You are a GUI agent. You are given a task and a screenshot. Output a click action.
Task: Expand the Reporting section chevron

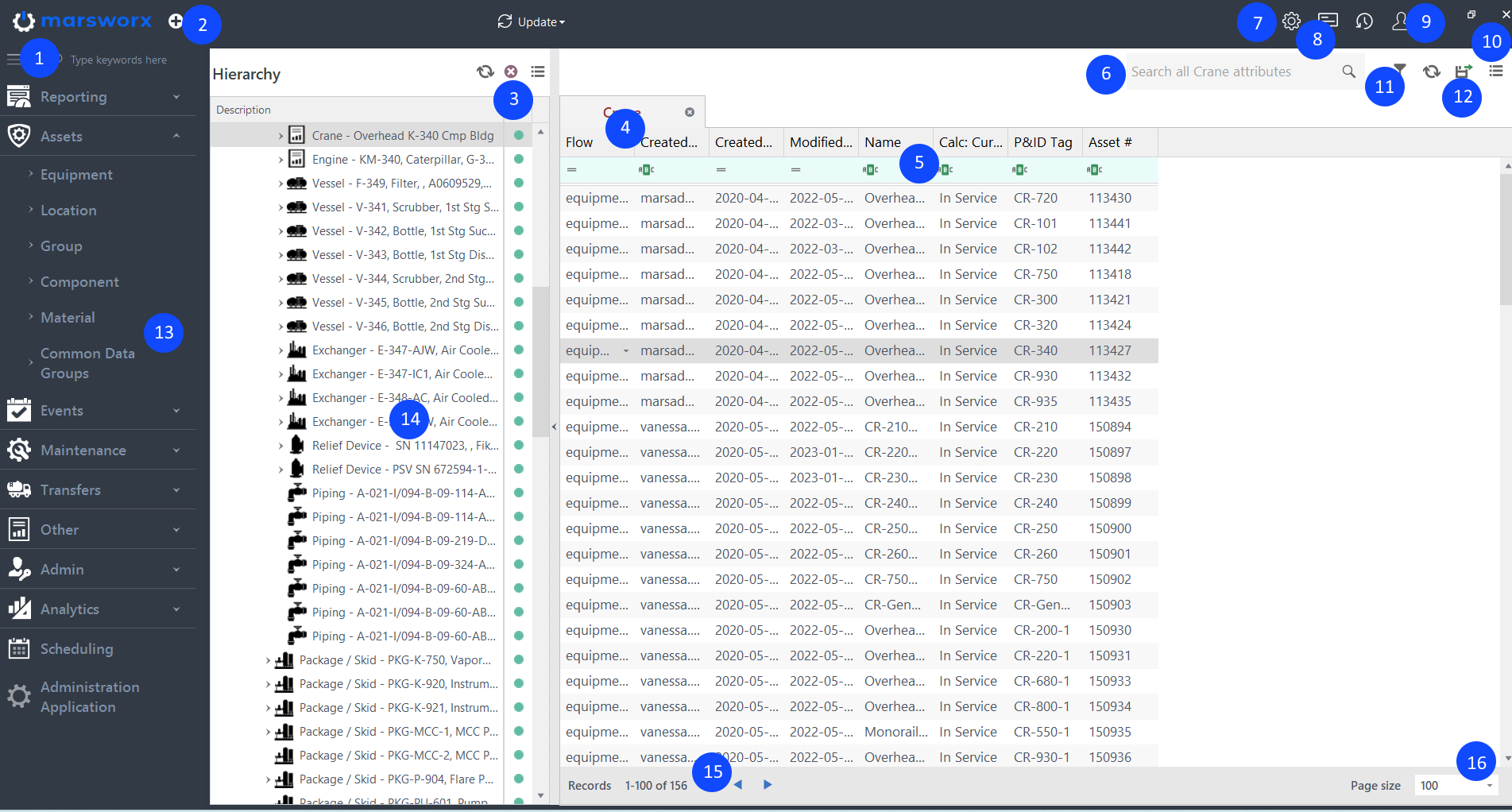176,96
